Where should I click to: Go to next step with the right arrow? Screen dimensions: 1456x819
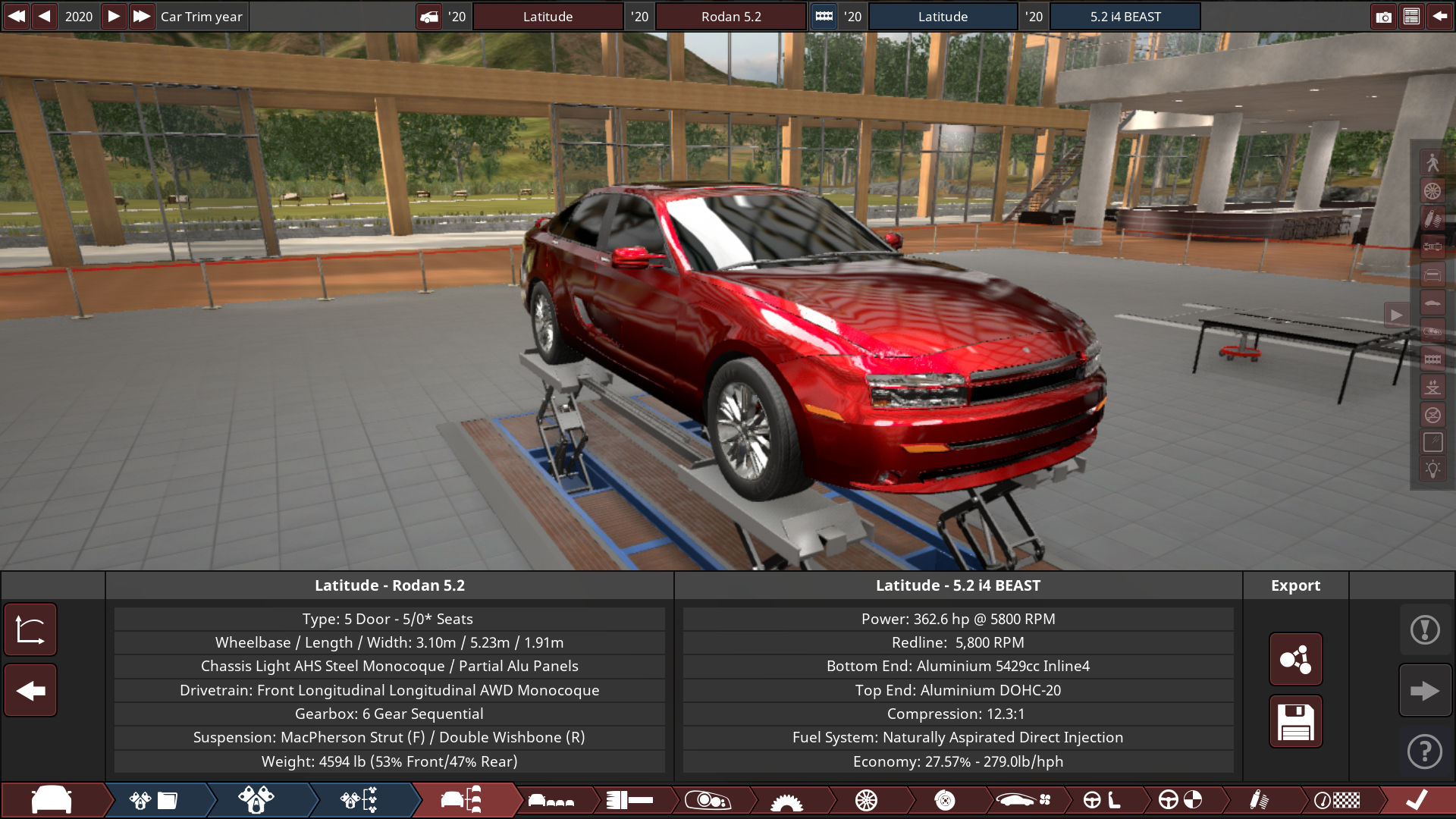(x=1425, y=690)
